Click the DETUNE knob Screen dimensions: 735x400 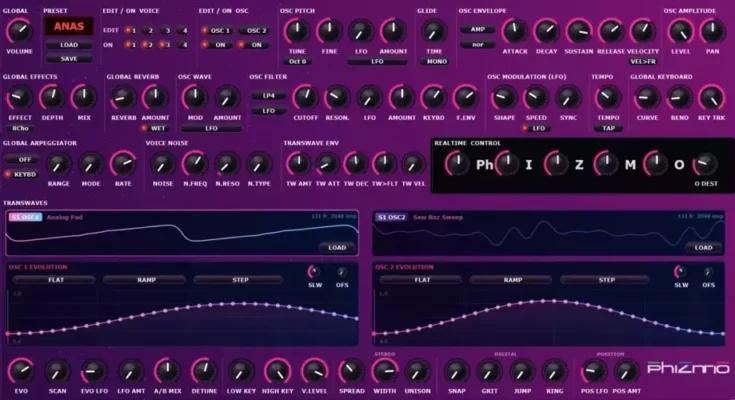tap(204, 371)
